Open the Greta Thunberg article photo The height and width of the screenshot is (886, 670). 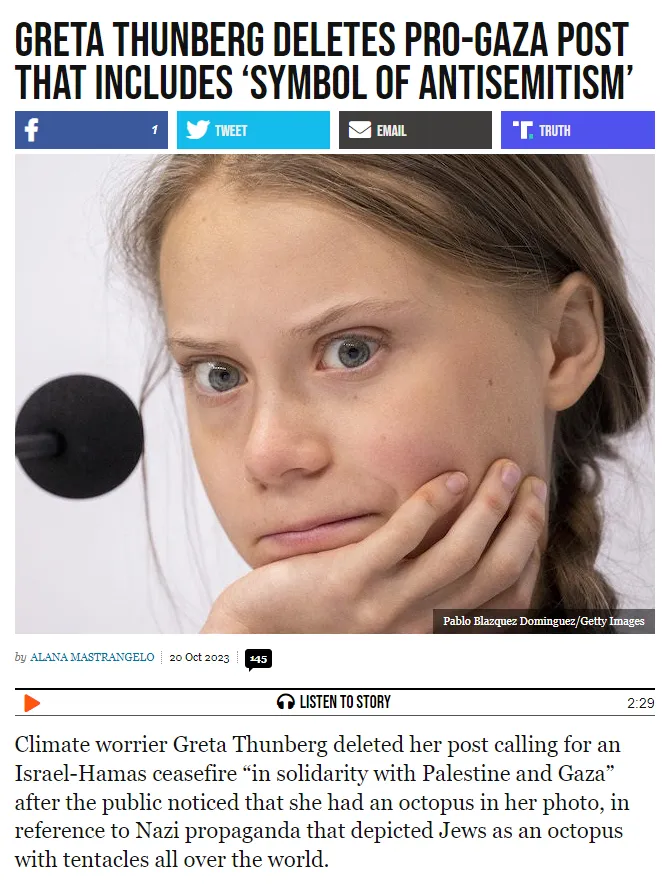pos(335,394)
